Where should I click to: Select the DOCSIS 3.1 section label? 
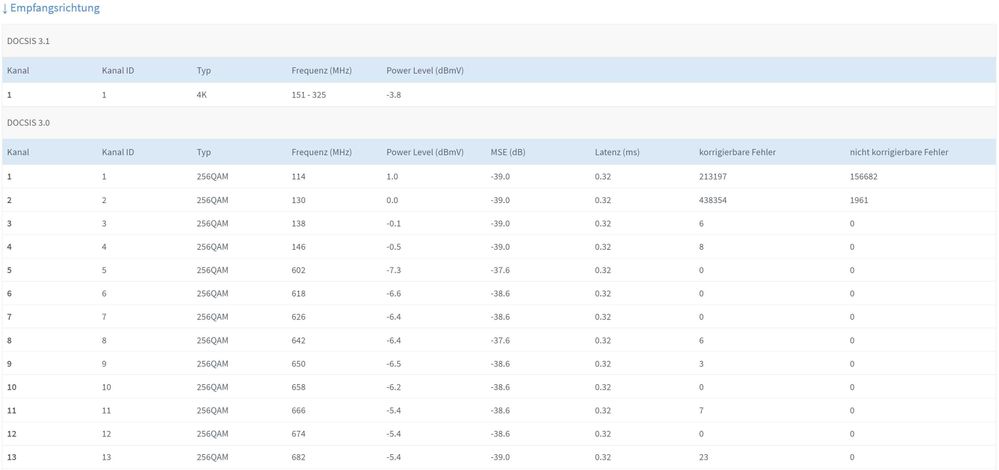tap(28, 41)
